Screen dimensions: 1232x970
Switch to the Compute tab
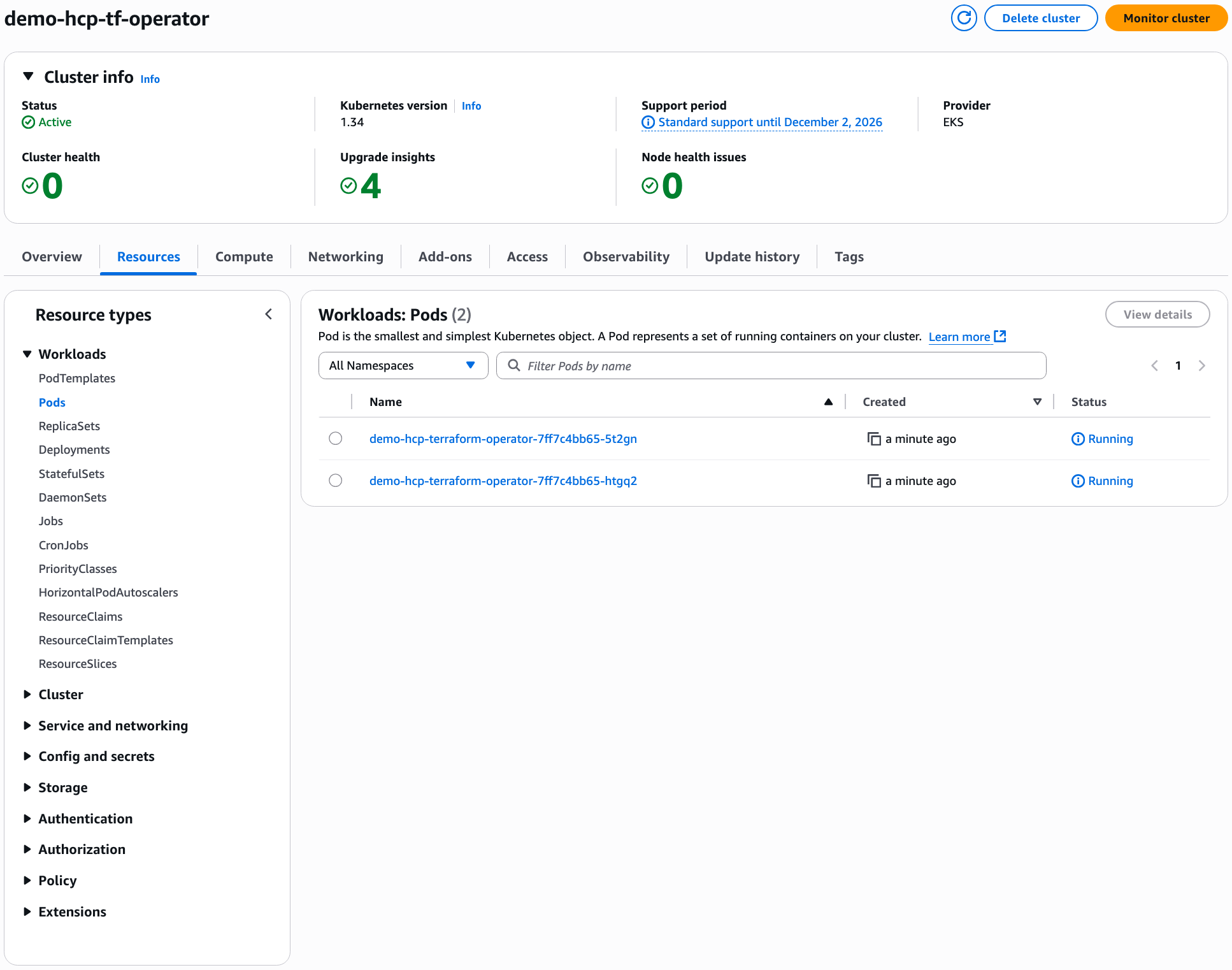pyautogui.click(x=244, y=257)
